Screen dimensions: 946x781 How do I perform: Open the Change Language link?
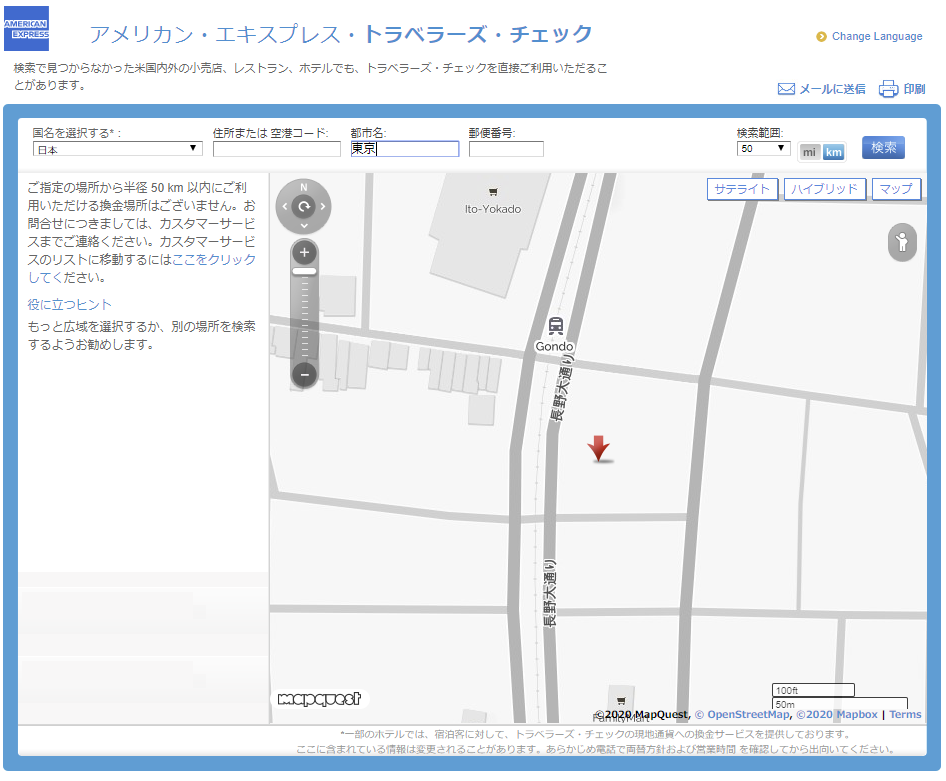pos(877,36)
